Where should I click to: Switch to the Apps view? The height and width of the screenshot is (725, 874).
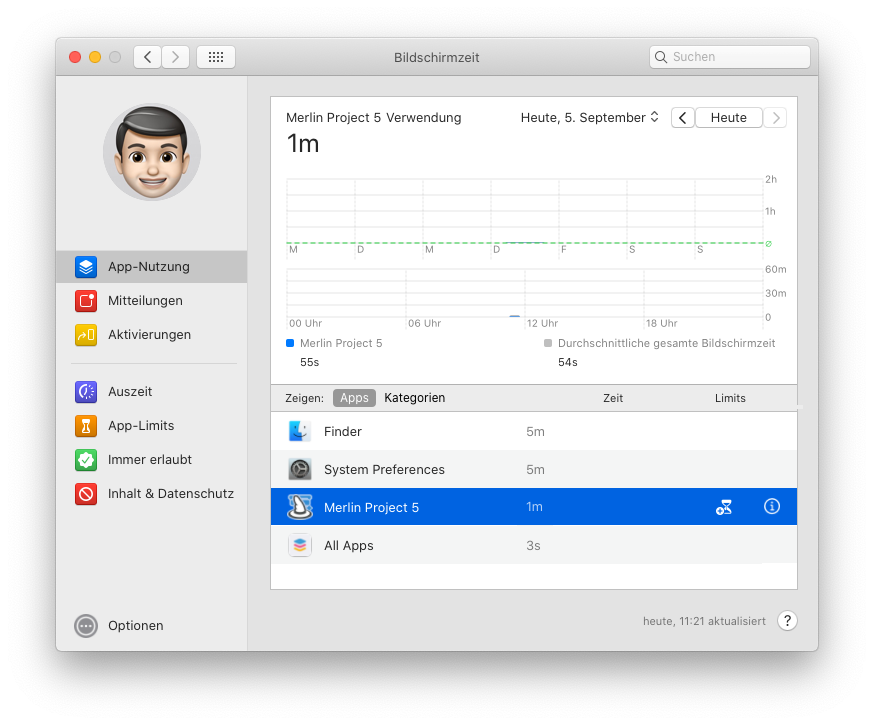pyautogui.click(x=354, y=398)
